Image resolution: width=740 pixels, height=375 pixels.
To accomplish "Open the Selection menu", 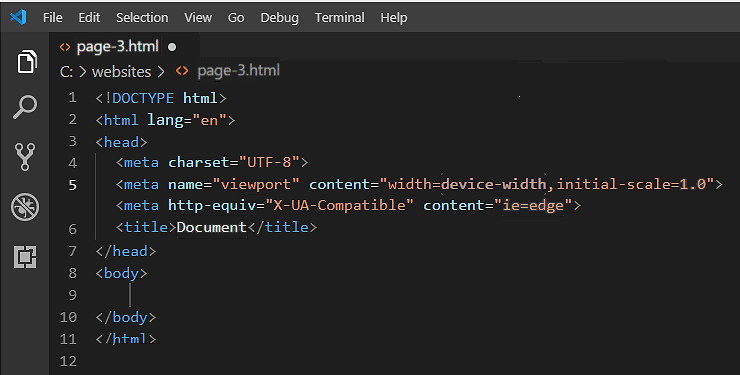I will tap(142, 17).
